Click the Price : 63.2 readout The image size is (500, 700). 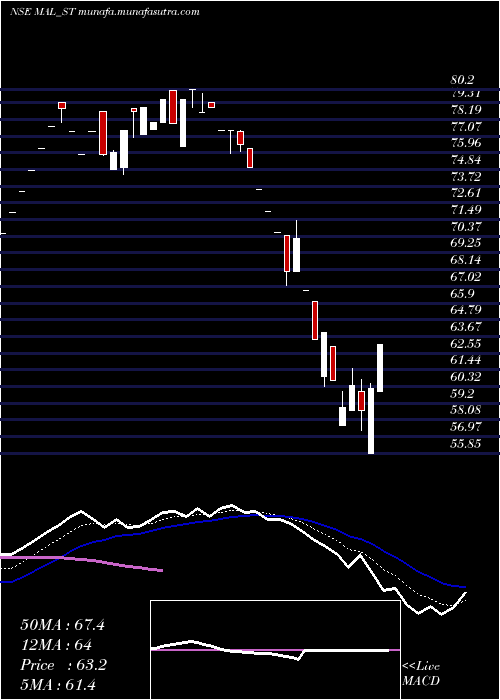(x=63, y=665)
